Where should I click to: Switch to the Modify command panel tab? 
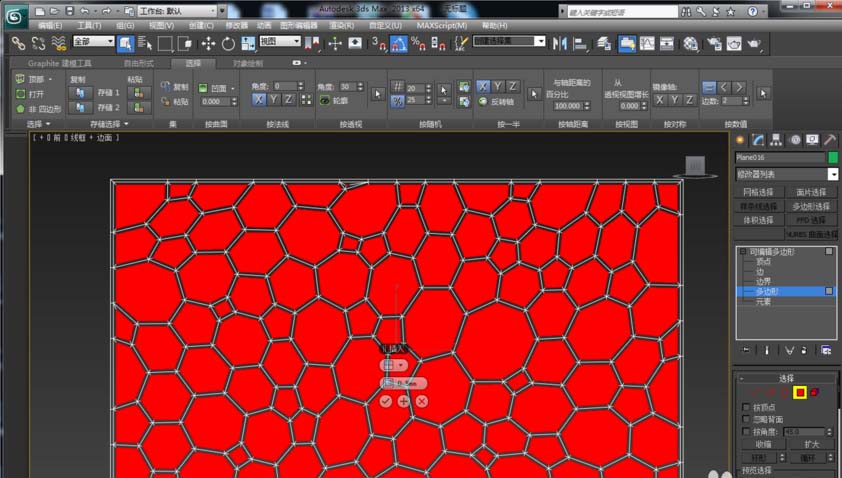click(758, 140)
